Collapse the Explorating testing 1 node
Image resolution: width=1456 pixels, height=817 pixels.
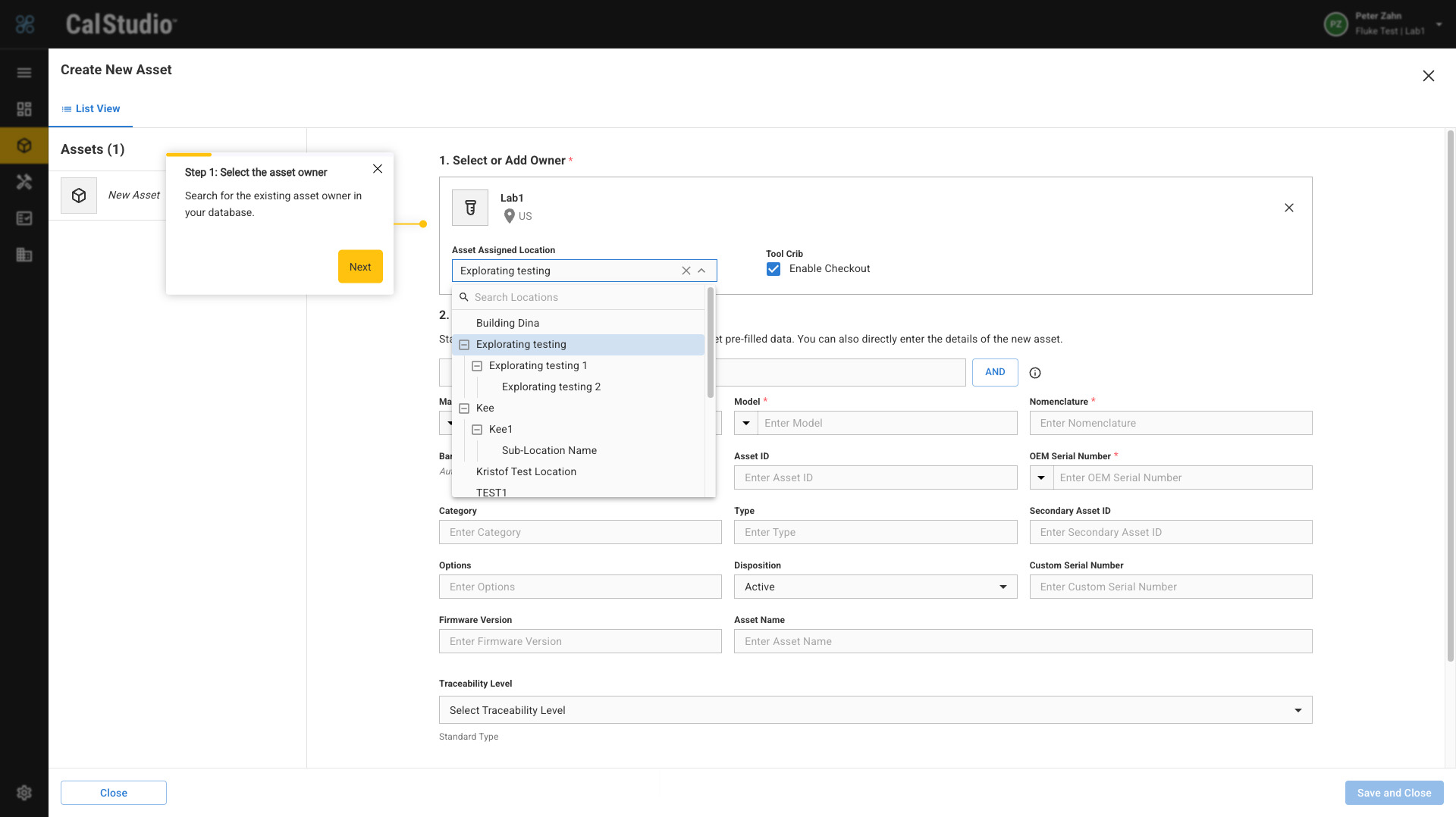[477, 366]
